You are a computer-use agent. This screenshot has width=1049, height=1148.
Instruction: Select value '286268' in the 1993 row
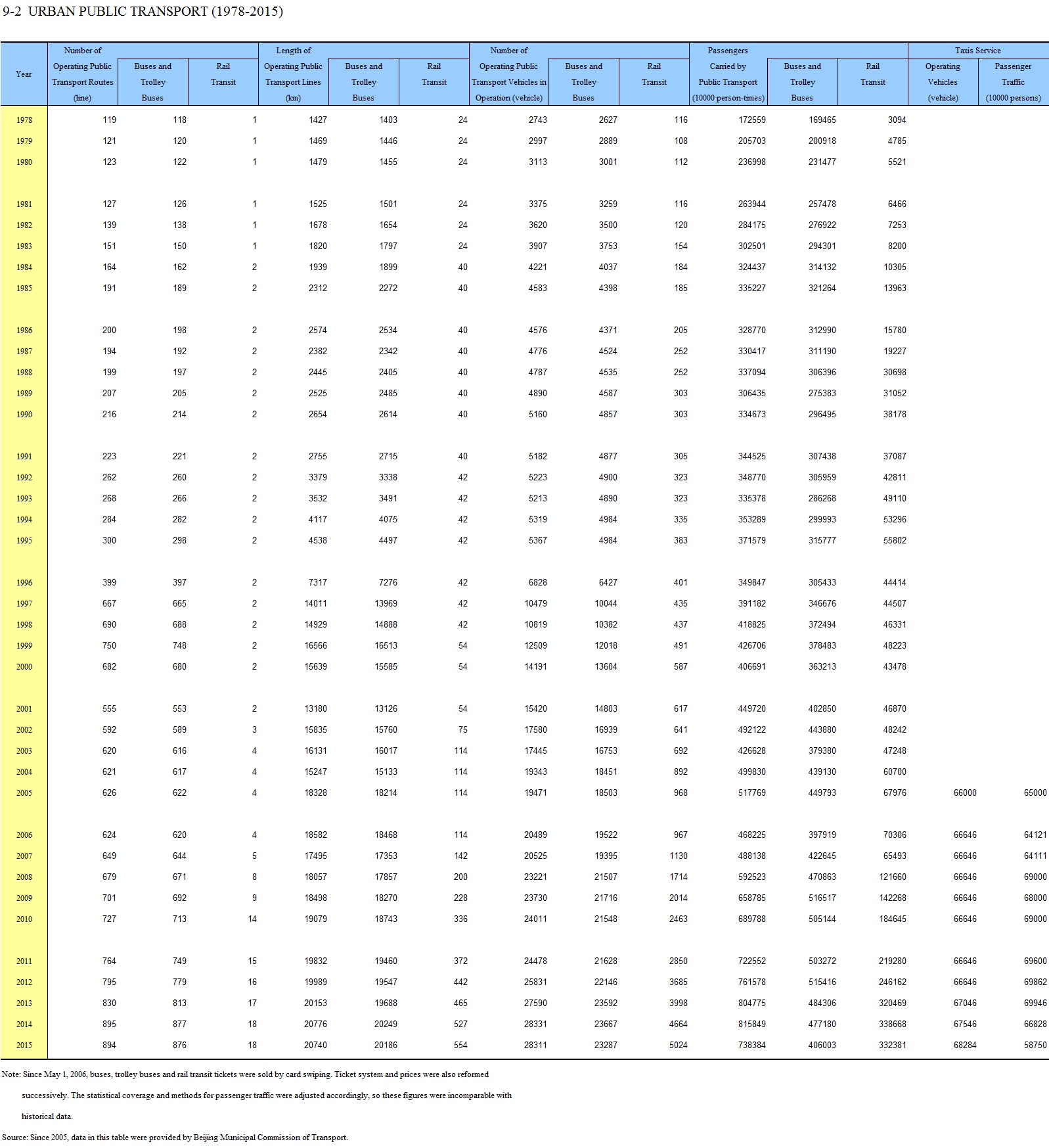pos(822,499)
